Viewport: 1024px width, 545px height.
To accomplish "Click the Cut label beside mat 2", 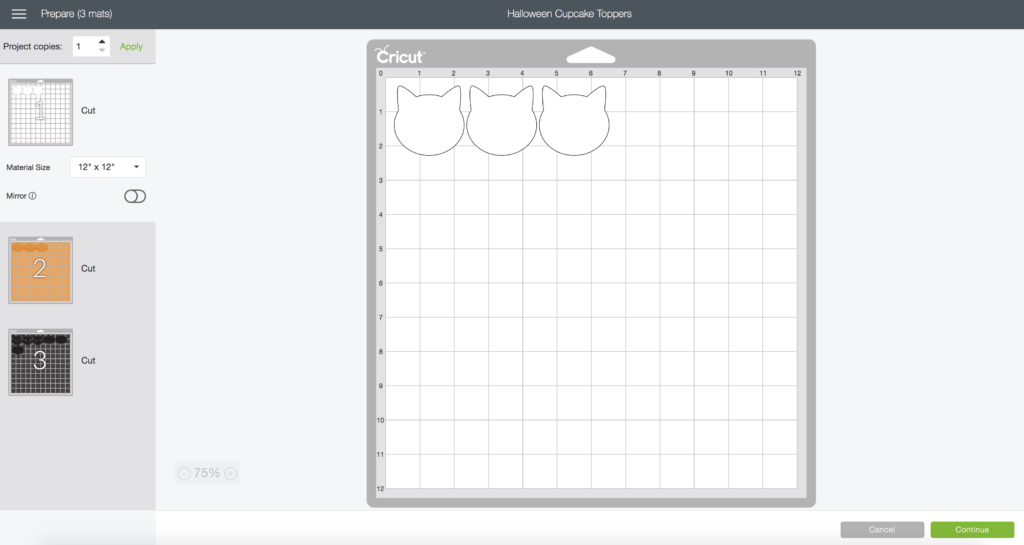I will (x=88, y=268).
